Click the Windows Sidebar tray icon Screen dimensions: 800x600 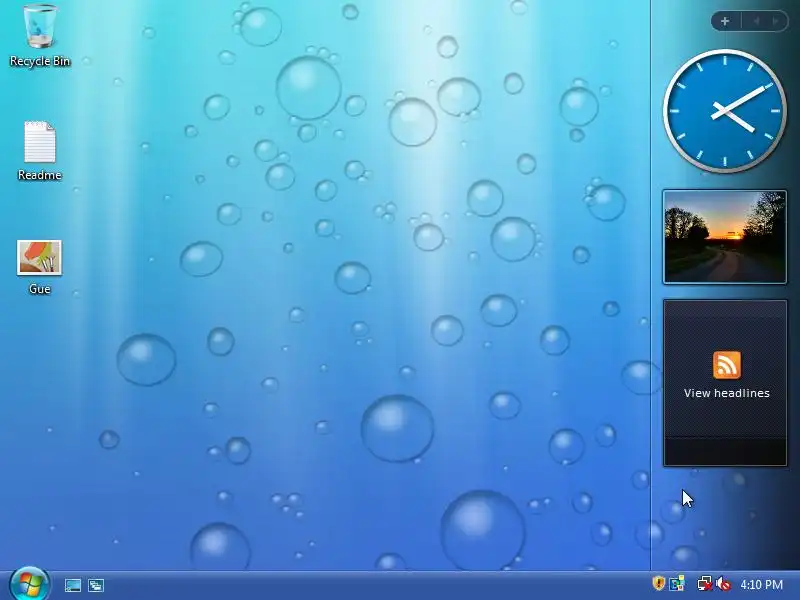coord(677,583)
